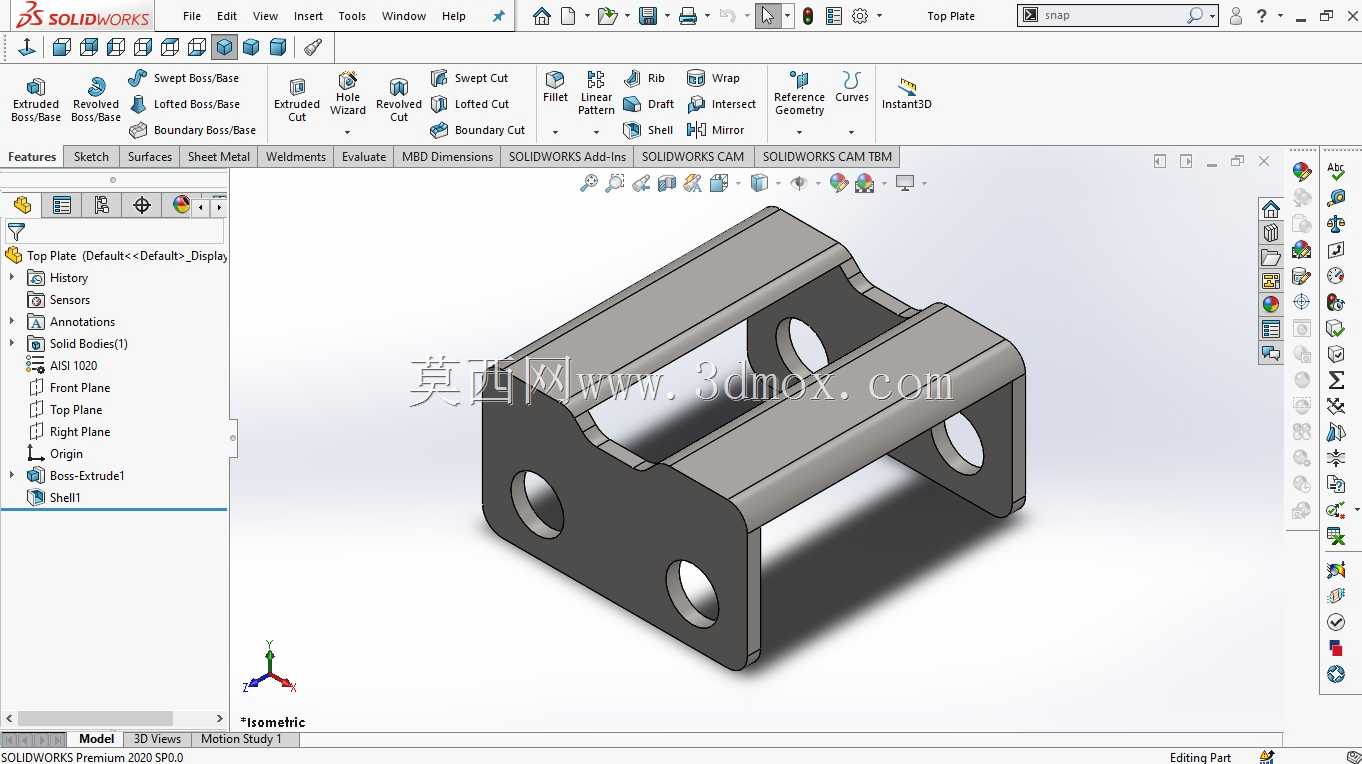Select the Right Plane item
This screenshot has width=1362, height=764.
point(80,431)
